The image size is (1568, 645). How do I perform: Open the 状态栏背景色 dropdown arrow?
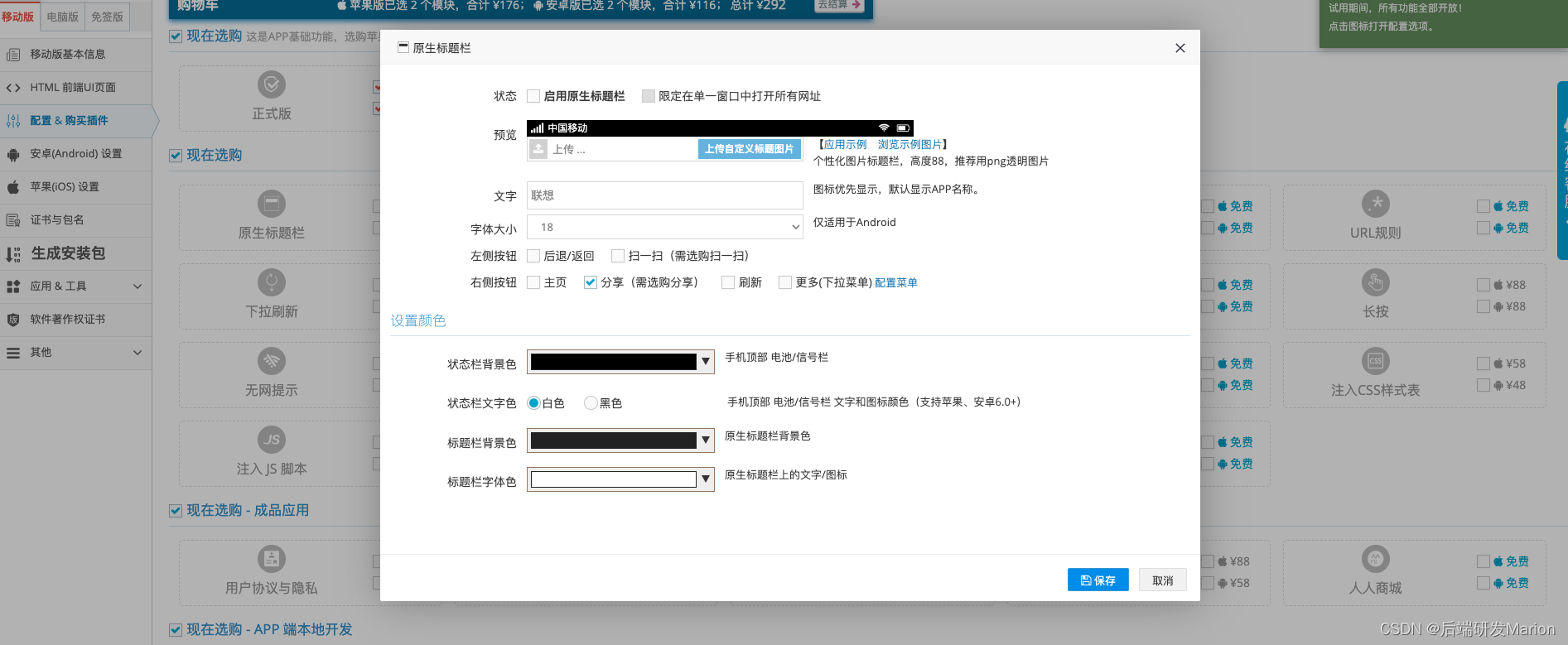pos(706,362)
